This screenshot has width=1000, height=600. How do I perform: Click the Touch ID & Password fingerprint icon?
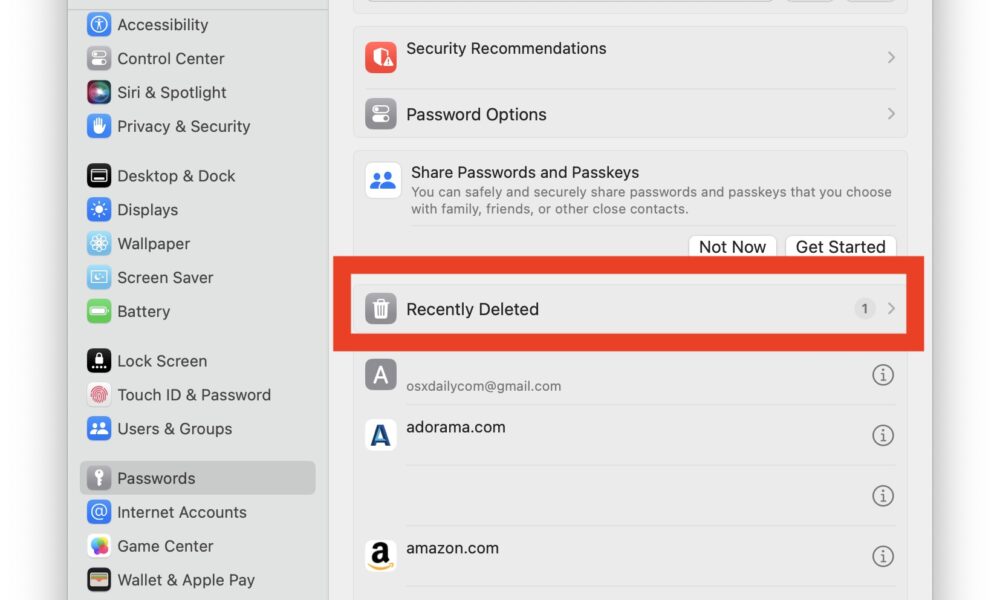click(x=99, y=395)
